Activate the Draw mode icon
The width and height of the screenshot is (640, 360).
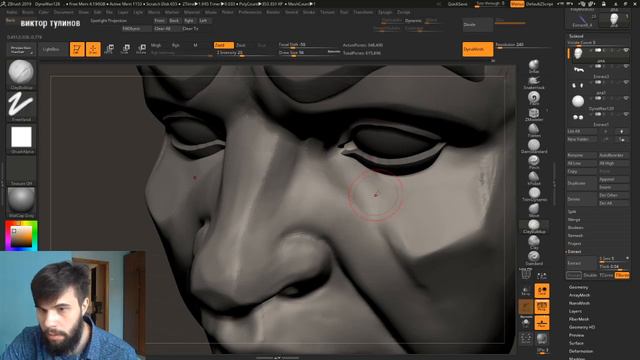93,49
